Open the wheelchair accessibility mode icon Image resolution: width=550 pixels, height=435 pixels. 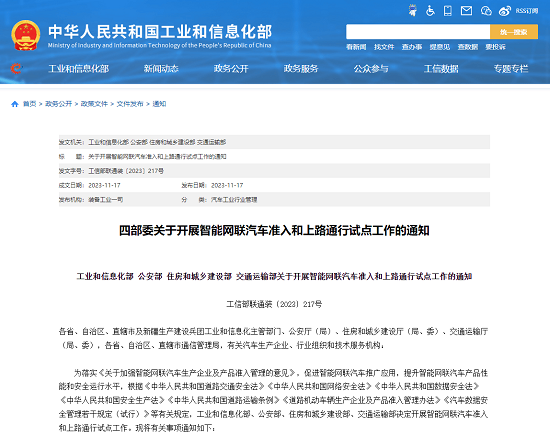[430, 11]
